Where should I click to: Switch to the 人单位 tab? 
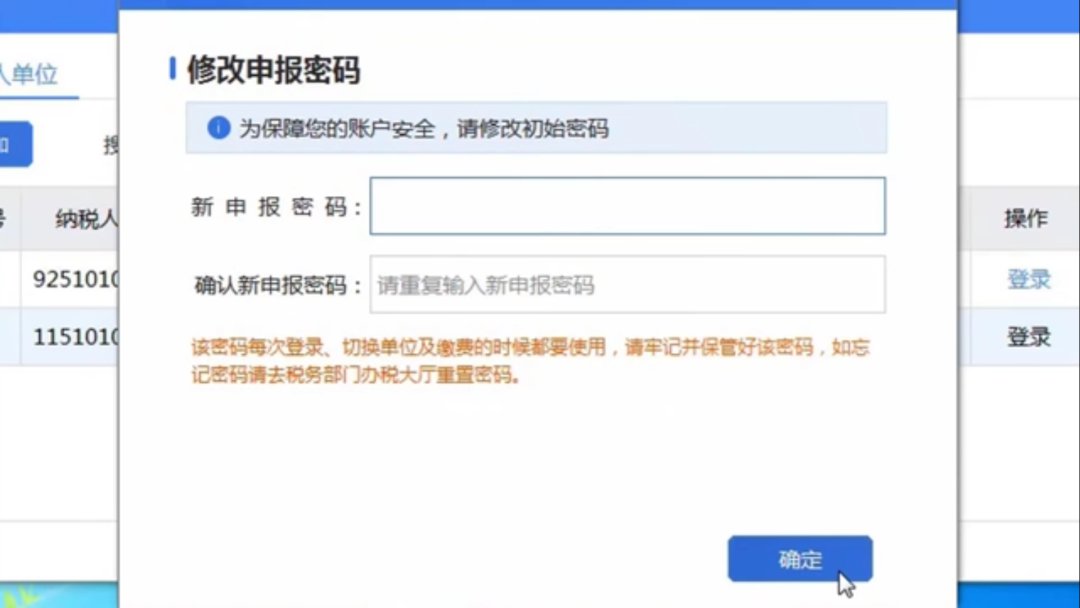[30, 74]
